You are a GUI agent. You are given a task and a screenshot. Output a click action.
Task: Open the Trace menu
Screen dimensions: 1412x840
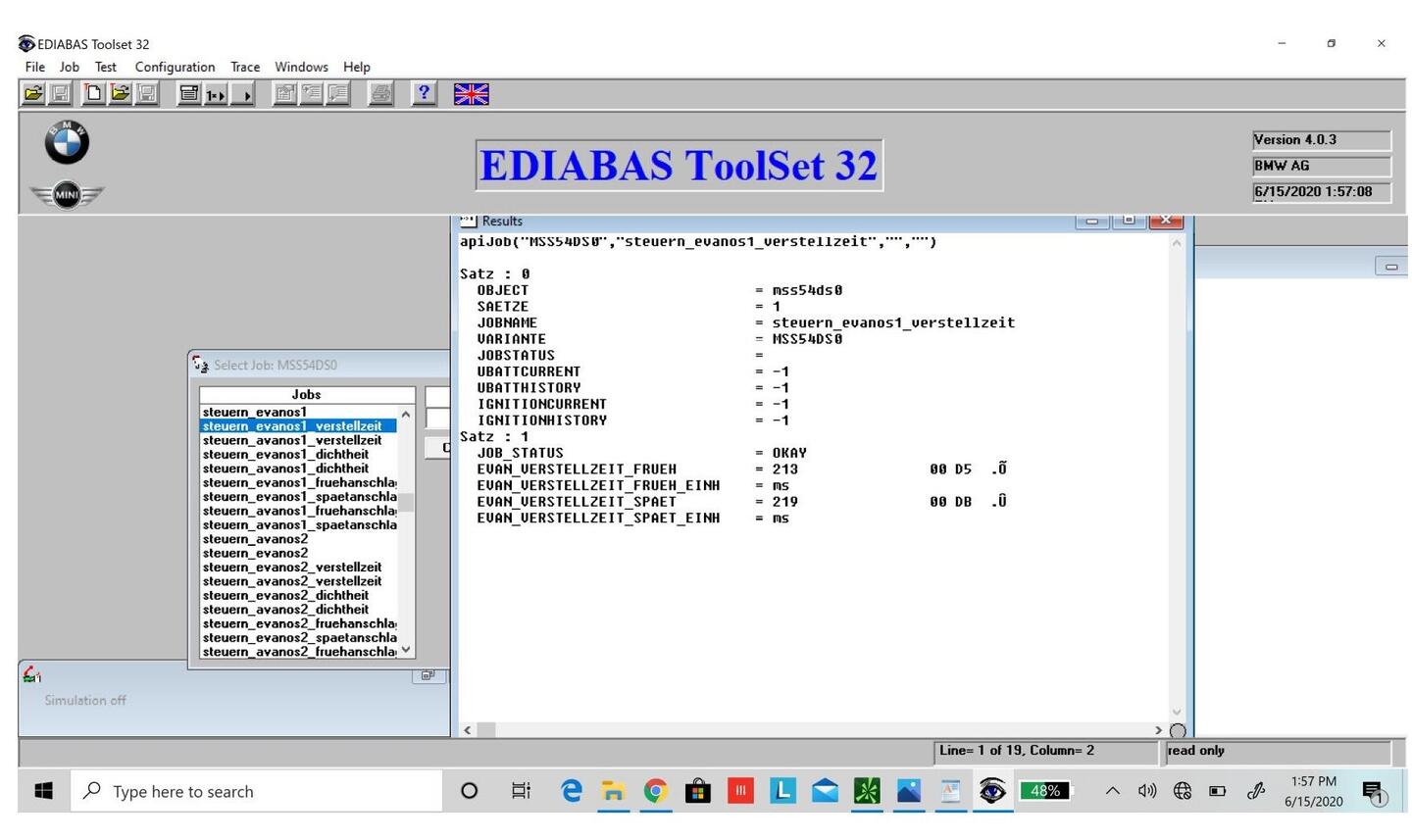click(245, 67)
